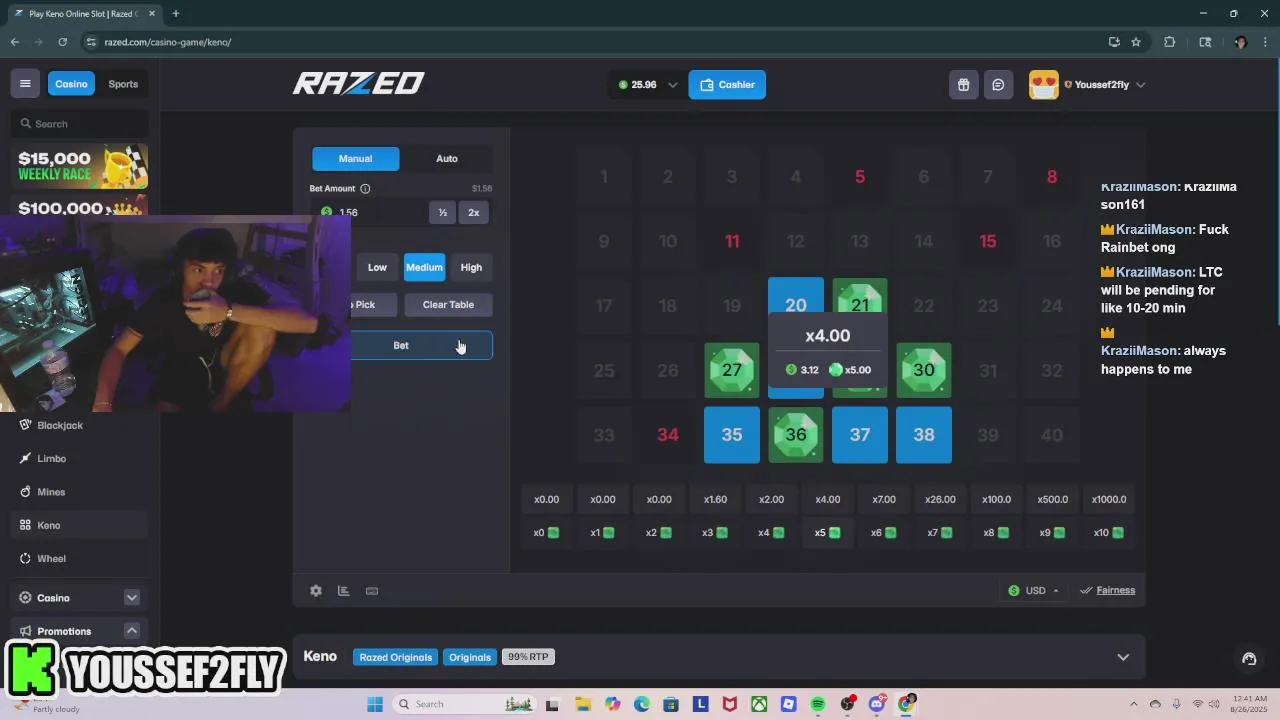
Task: Open game settings gear icon
Action: [316, 591]
